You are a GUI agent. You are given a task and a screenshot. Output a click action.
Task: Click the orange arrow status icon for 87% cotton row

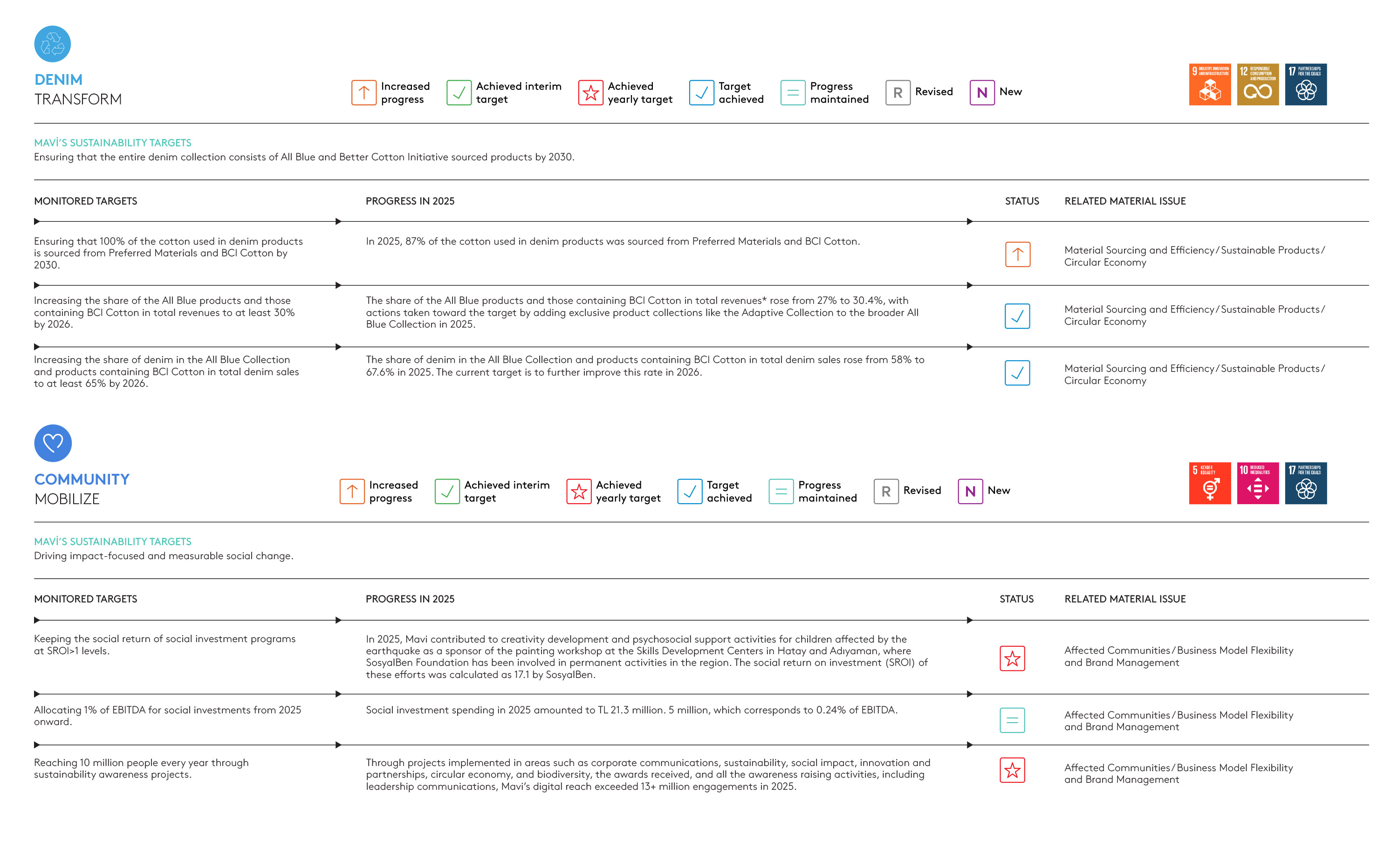click(x=1017, y=254)
